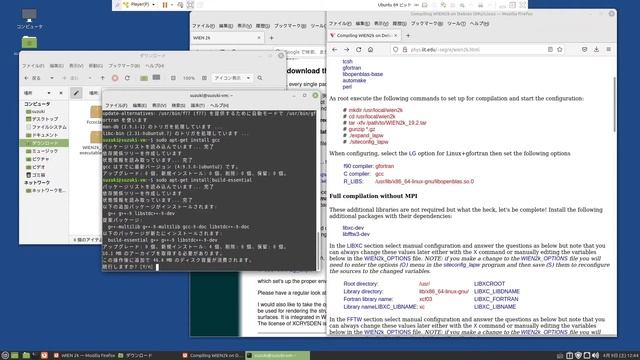Click the terminal window scrollbar
This screenshot has width=640, height=360.
[318, 250]
